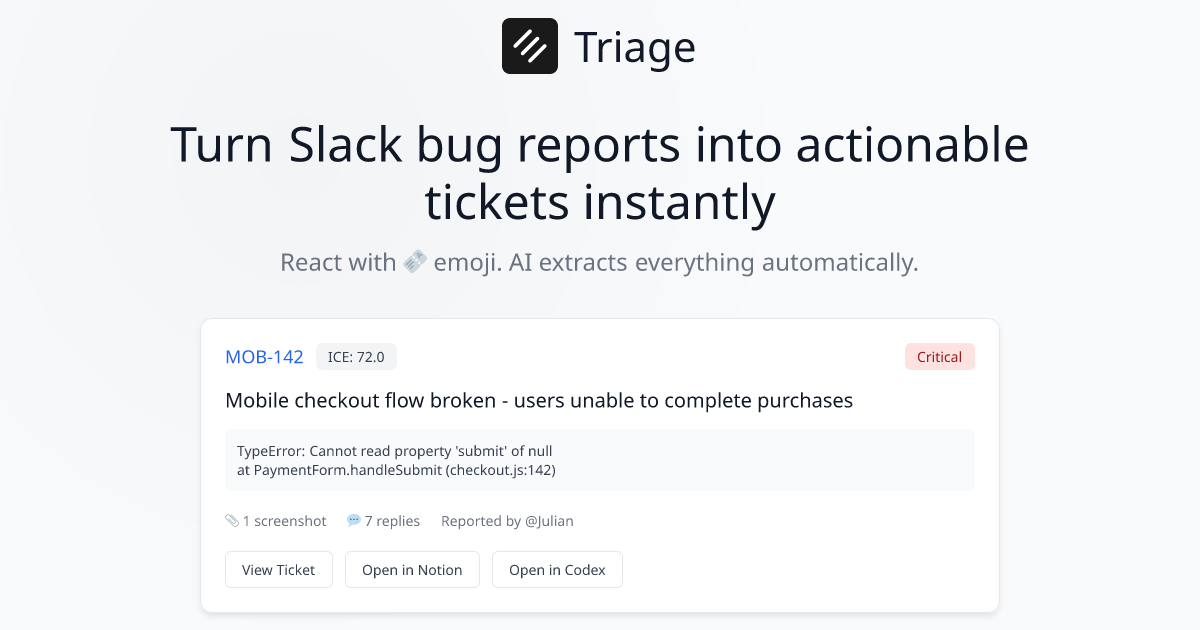
Task: Click the Triage wordmark text
Action: click(634, 45)
